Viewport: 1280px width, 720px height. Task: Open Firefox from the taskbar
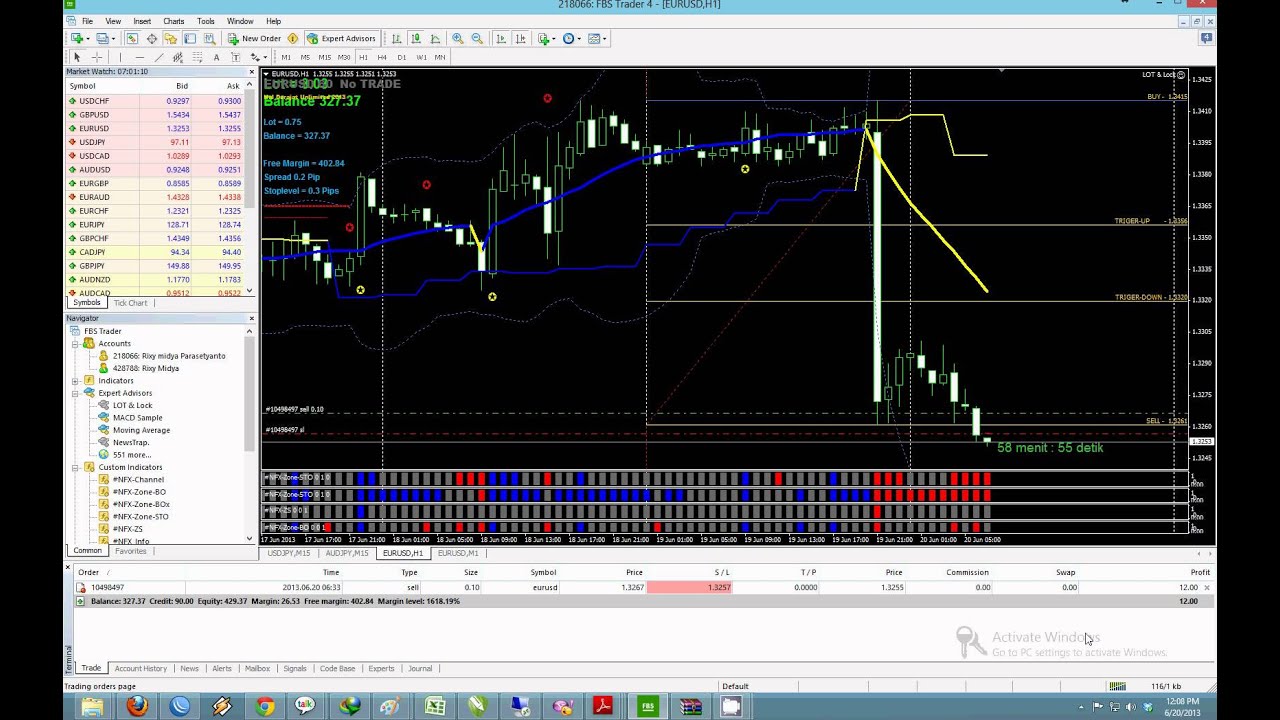tap(137, 707)
